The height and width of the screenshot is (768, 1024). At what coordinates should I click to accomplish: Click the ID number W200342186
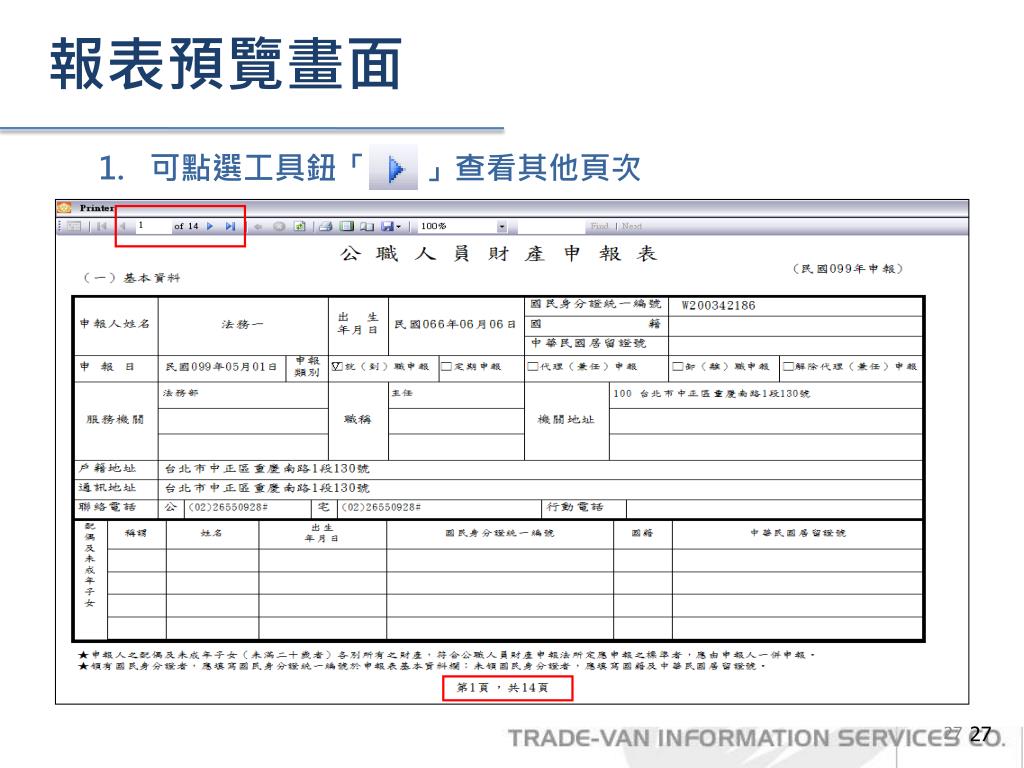(718, 305)
